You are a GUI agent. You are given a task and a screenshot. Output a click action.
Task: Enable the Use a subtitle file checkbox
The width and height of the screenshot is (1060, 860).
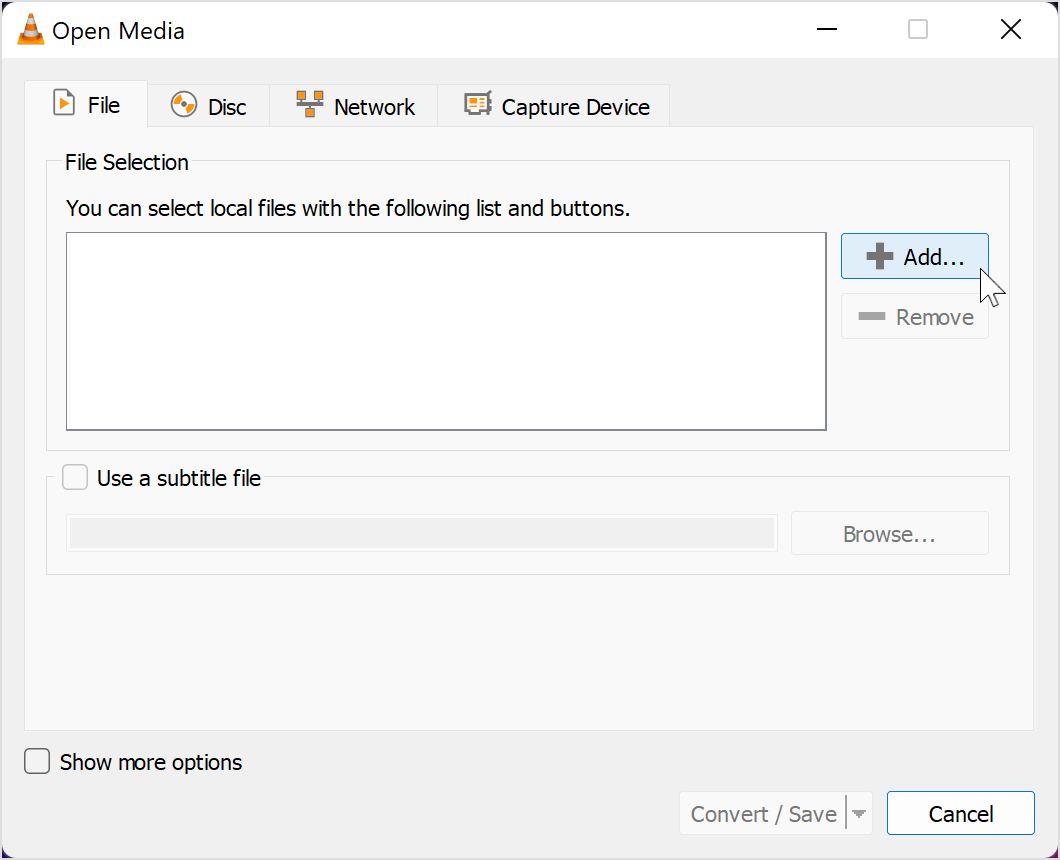[75, 478]
